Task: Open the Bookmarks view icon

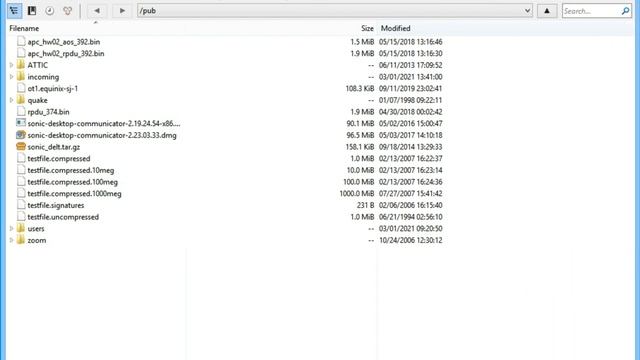Action: tap(32, 11)
